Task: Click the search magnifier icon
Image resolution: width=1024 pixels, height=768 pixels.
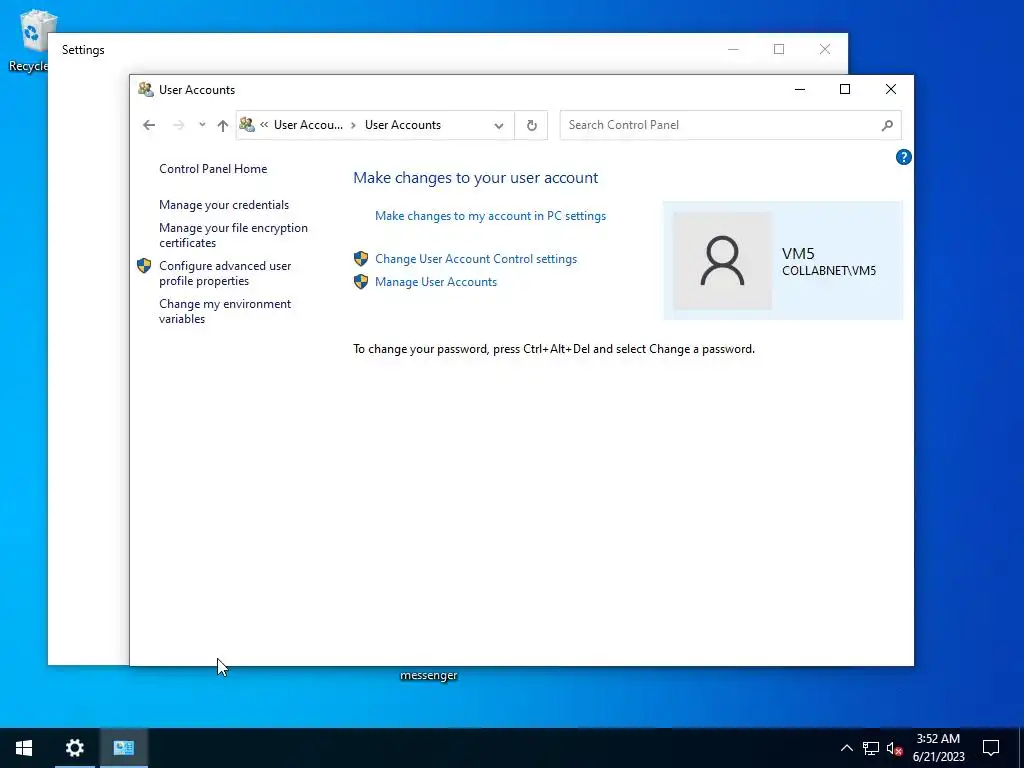Action: pyautogui.click(x=887, y=125)
